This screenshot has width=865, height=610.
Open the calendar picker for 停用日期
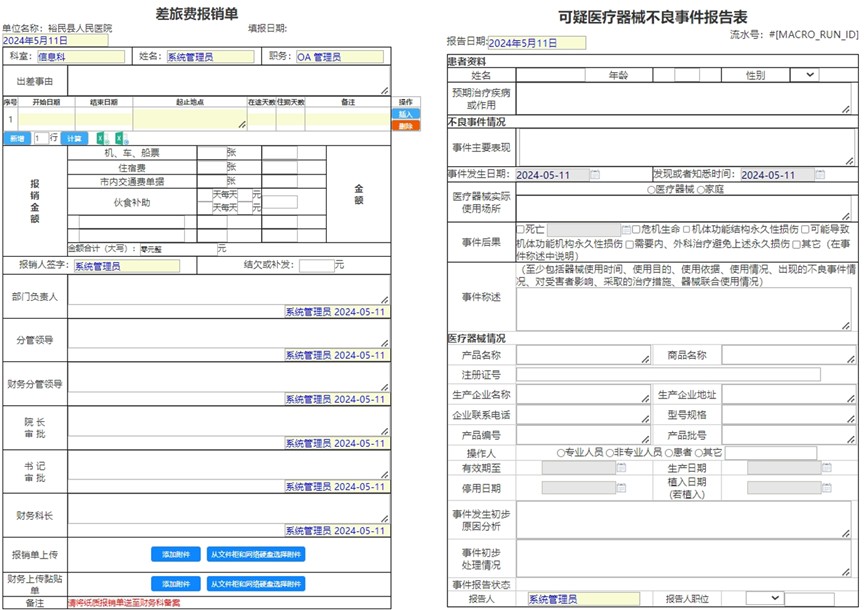622,488
